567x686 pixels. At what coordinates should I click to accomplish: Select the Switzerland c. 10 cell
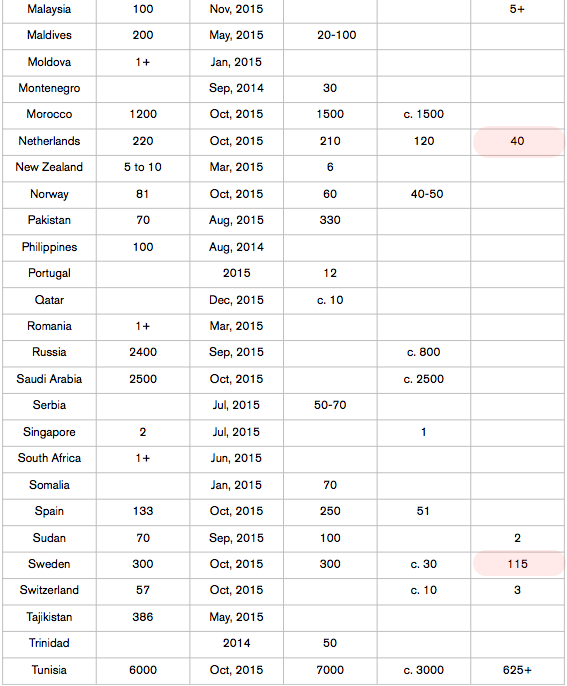coord(424,591)
